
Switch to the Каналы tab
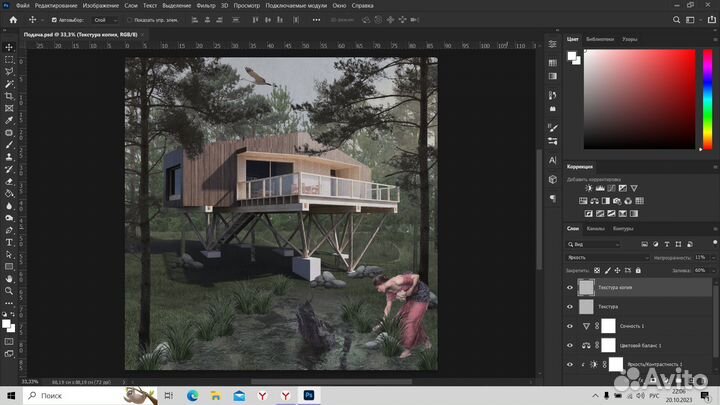[x=596, y=229]
